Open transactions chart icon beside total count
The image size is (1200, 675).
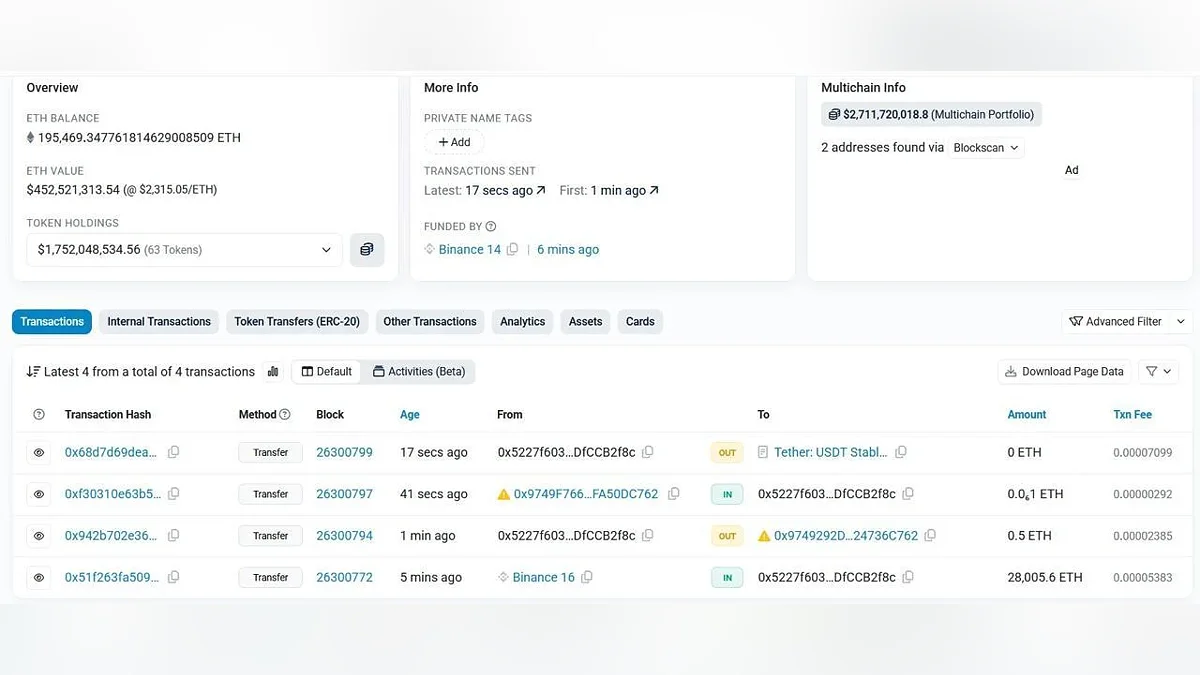tap(273, 372)
